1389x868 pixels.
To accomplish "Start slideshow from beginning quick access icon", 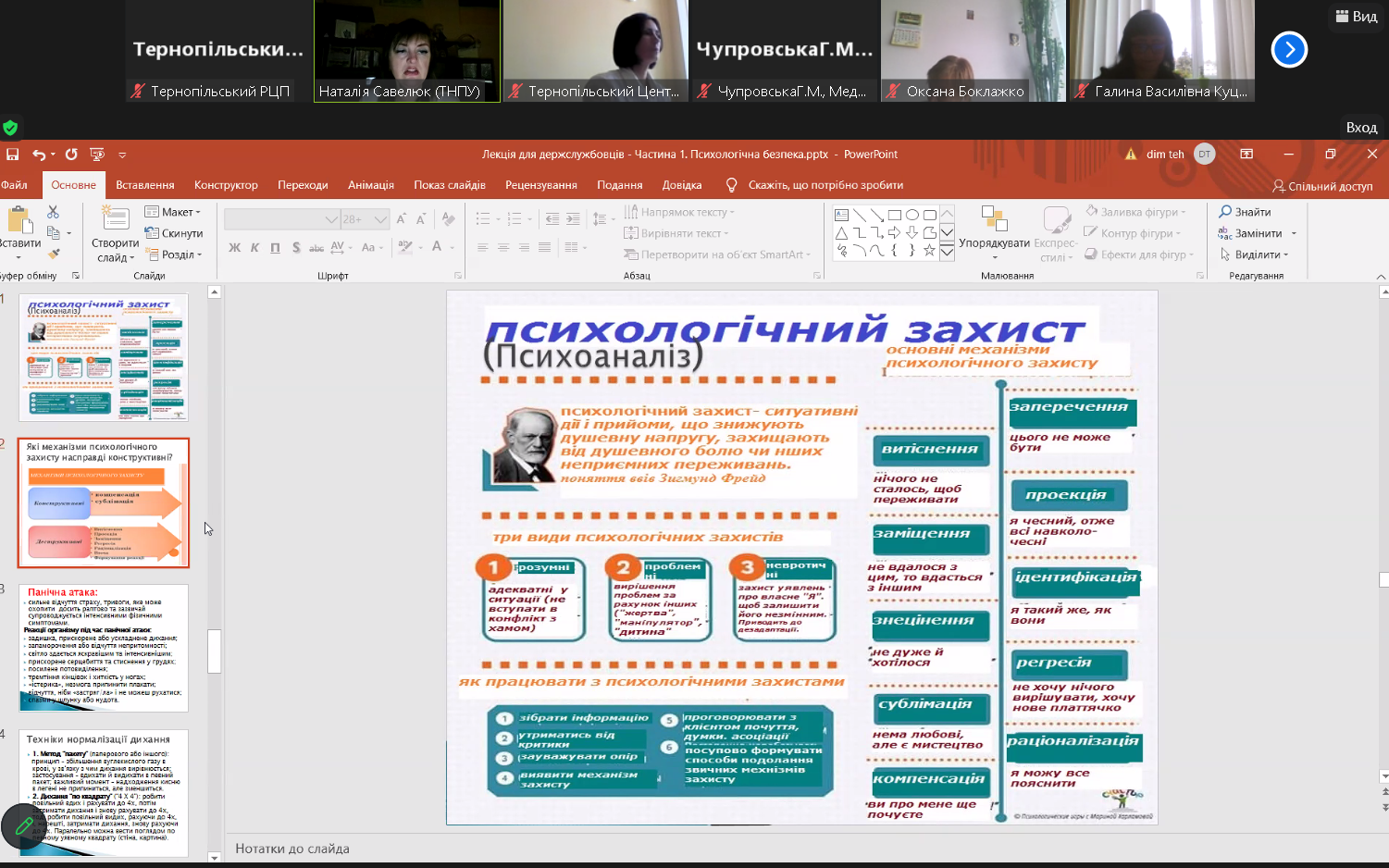I will click(97, 155).
